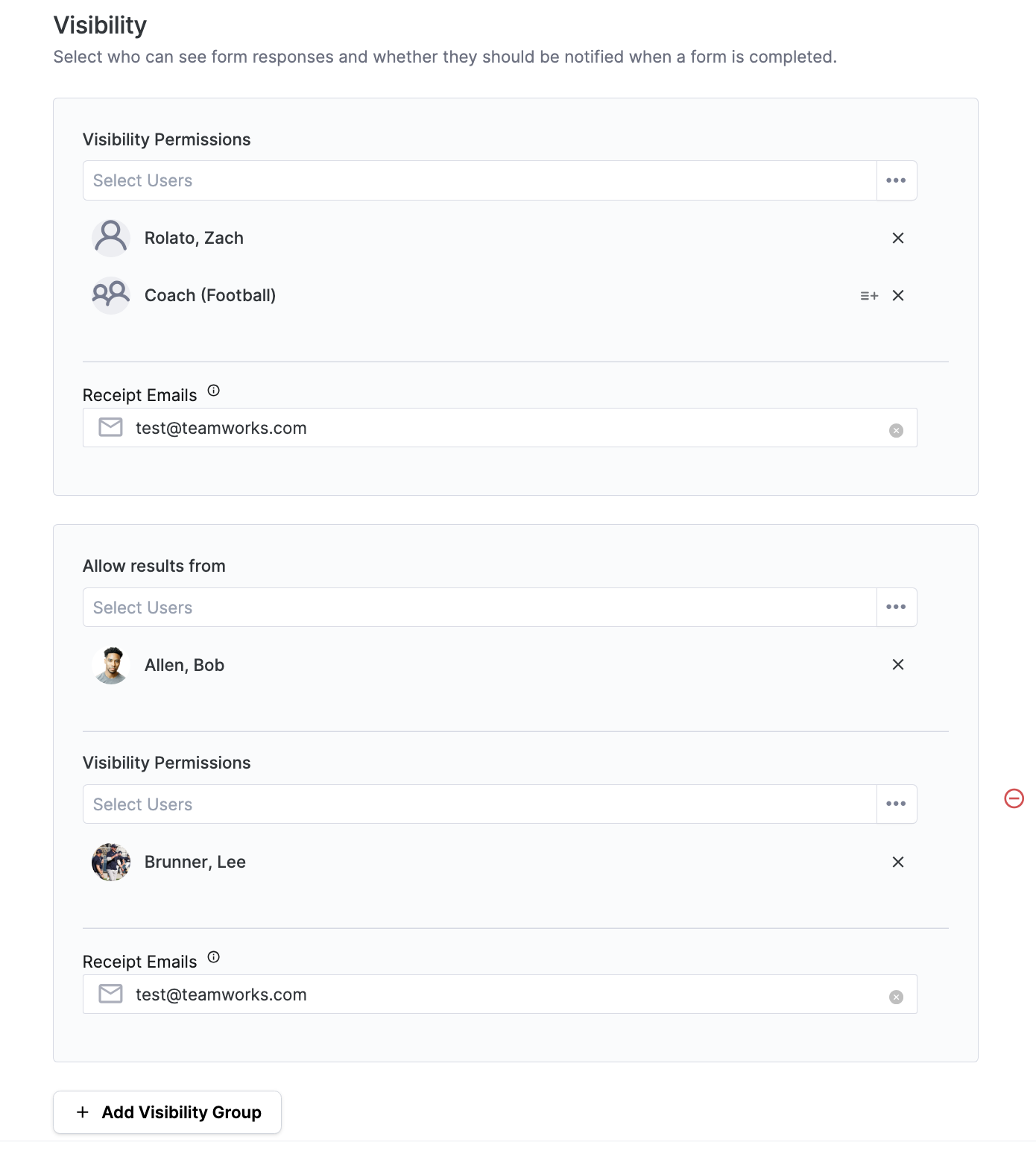
Task: Open more options next to lower Visibility Permissions field
Action: 896,804
